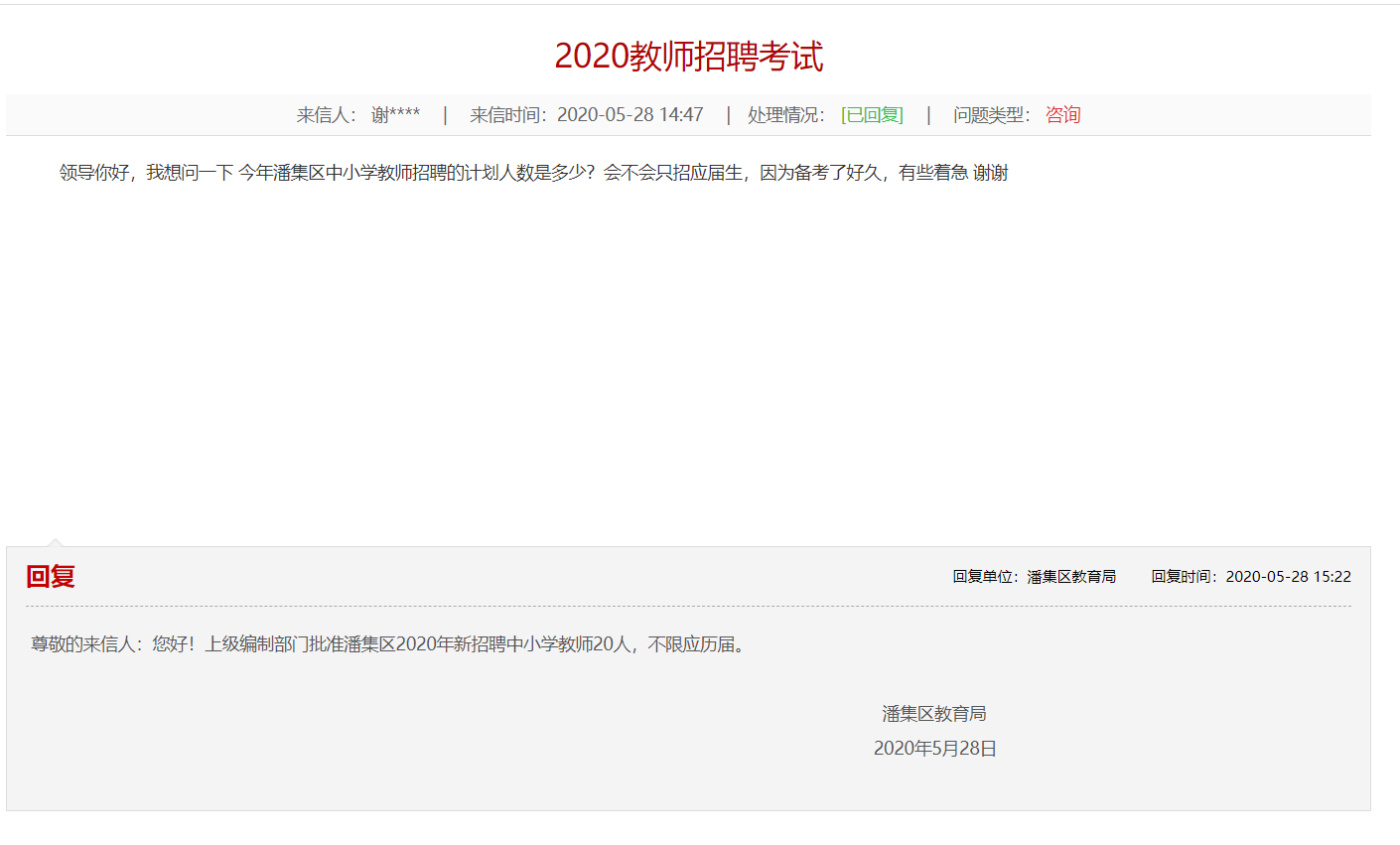Click the 回复时间 label
The image size is (1400, 845).
[1187, 577]
